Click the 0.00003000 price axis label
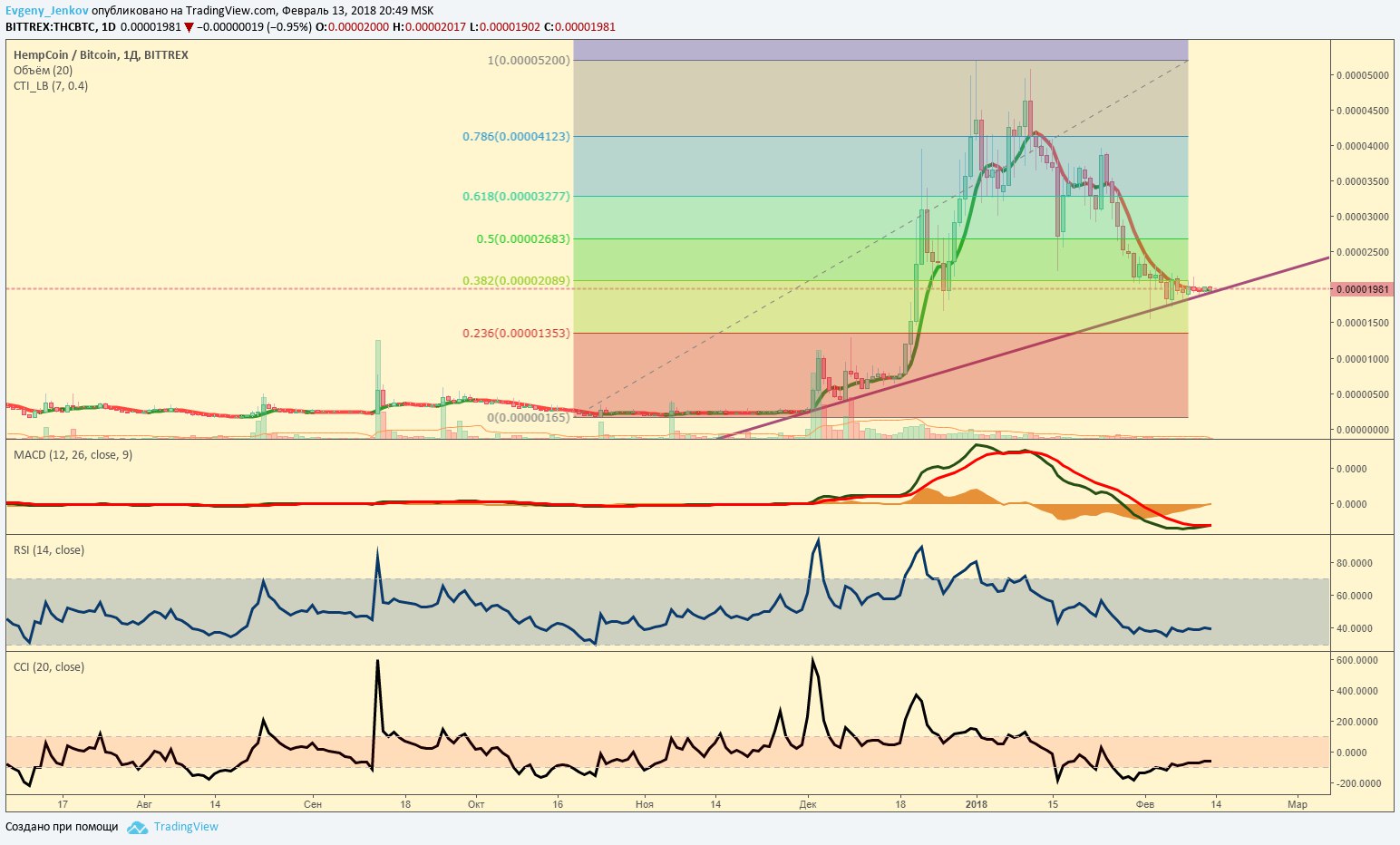The image size is (1400, 845). click(1363, 217)
